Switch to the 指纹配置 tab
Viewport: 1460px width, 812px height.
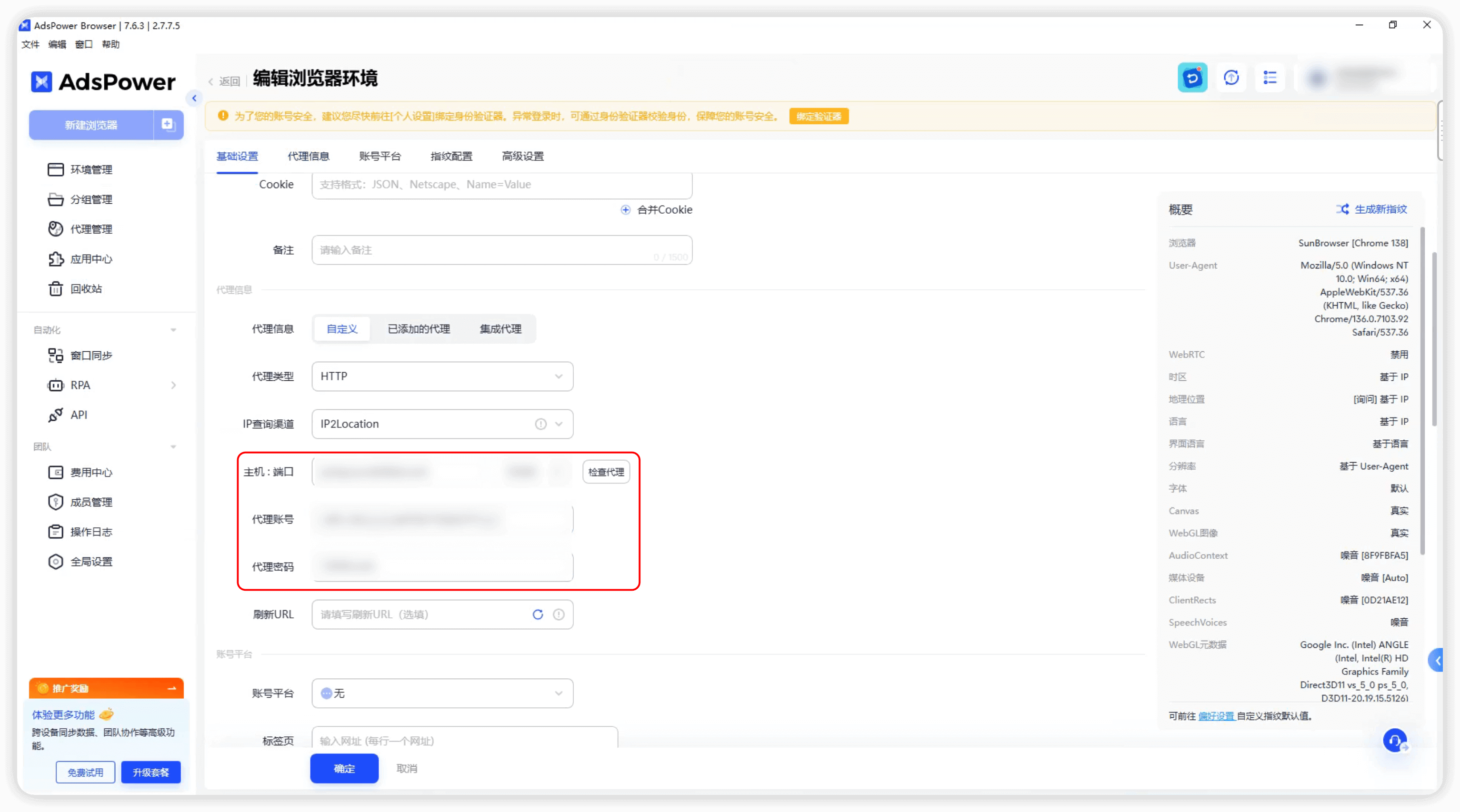coord(451,156)
